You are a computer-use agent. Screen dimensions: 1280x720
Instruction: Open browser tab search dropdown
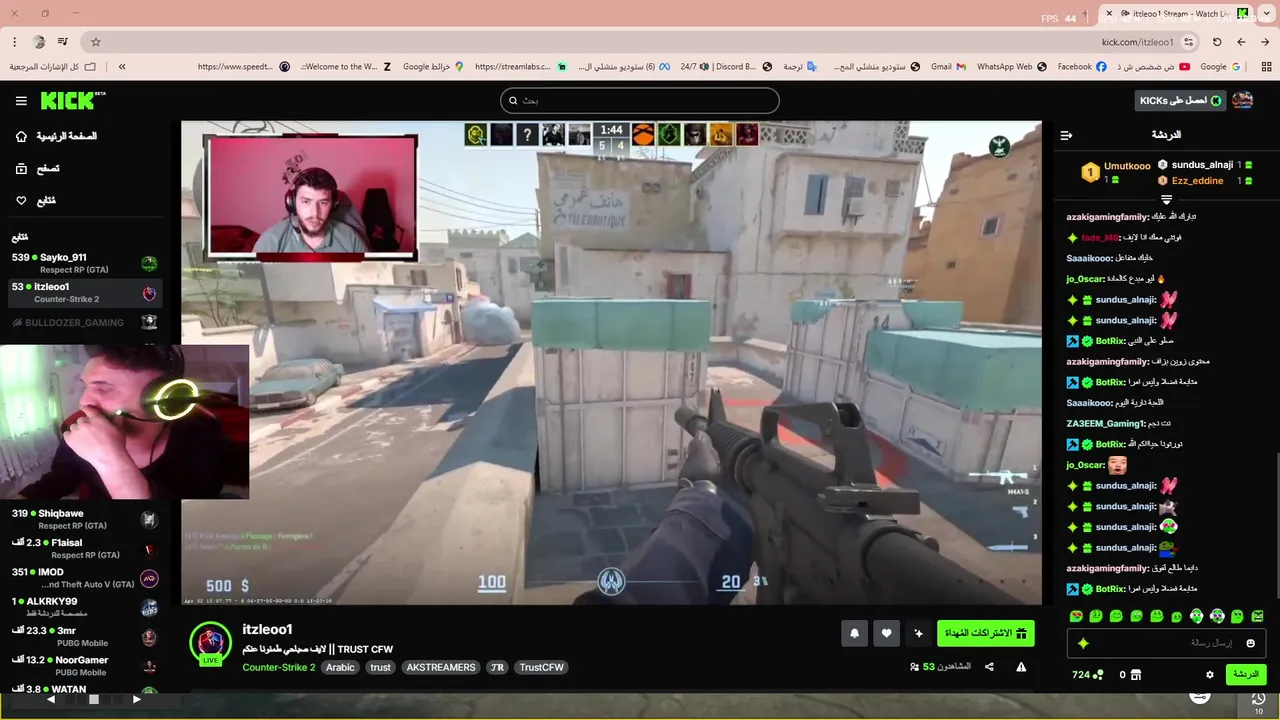click(x=1267, y=14)
